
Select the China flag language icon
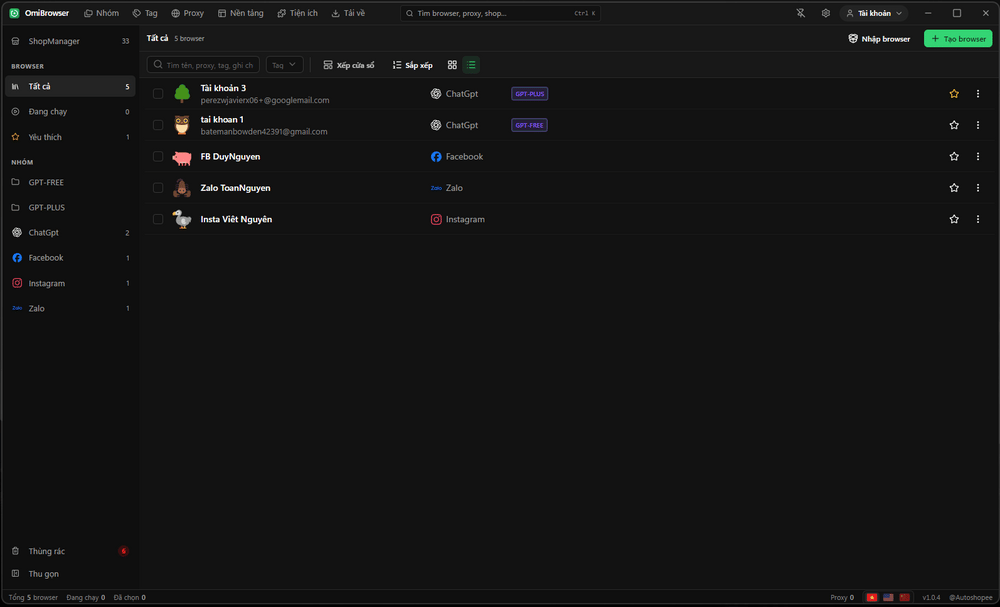coord(904,597)
